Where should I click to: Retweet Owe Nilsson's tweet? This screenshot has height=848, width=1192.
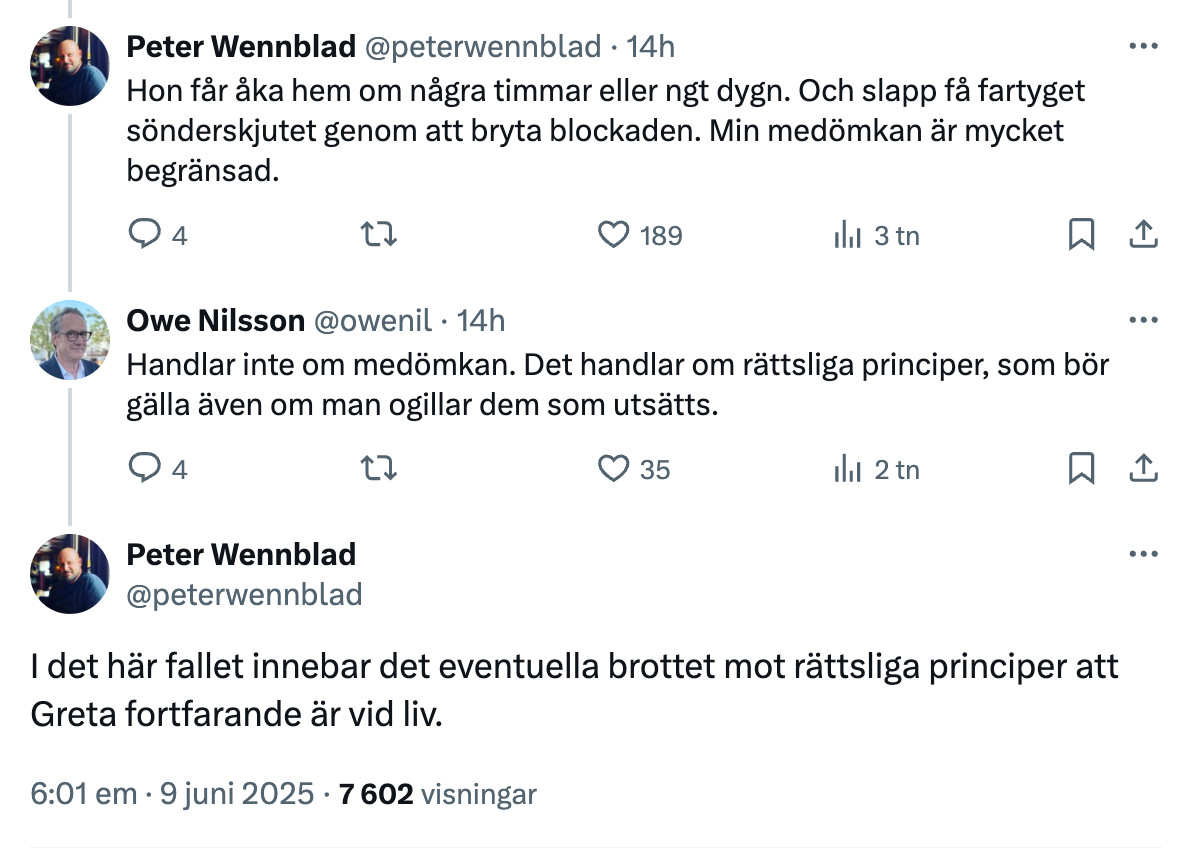coord(378,468)
